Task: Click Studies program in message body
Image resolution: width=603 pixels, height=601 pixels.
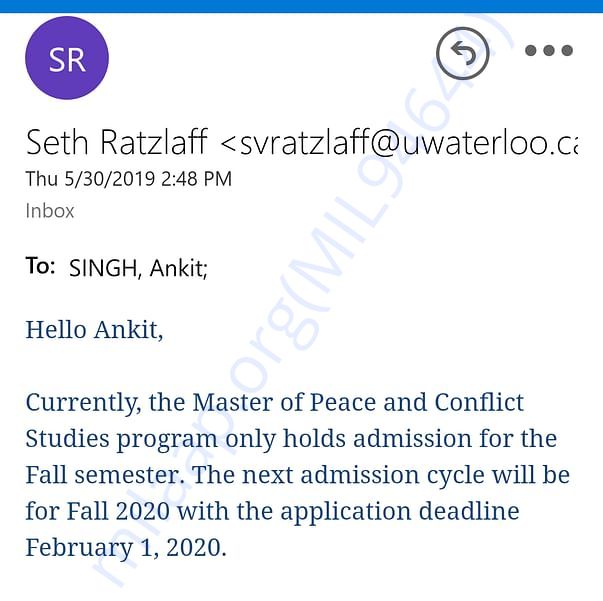Action: coord(122,440)
